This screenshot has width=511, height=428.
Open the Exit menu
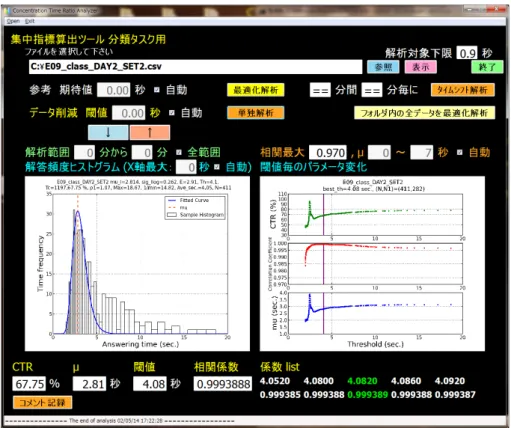click(30, 21)
